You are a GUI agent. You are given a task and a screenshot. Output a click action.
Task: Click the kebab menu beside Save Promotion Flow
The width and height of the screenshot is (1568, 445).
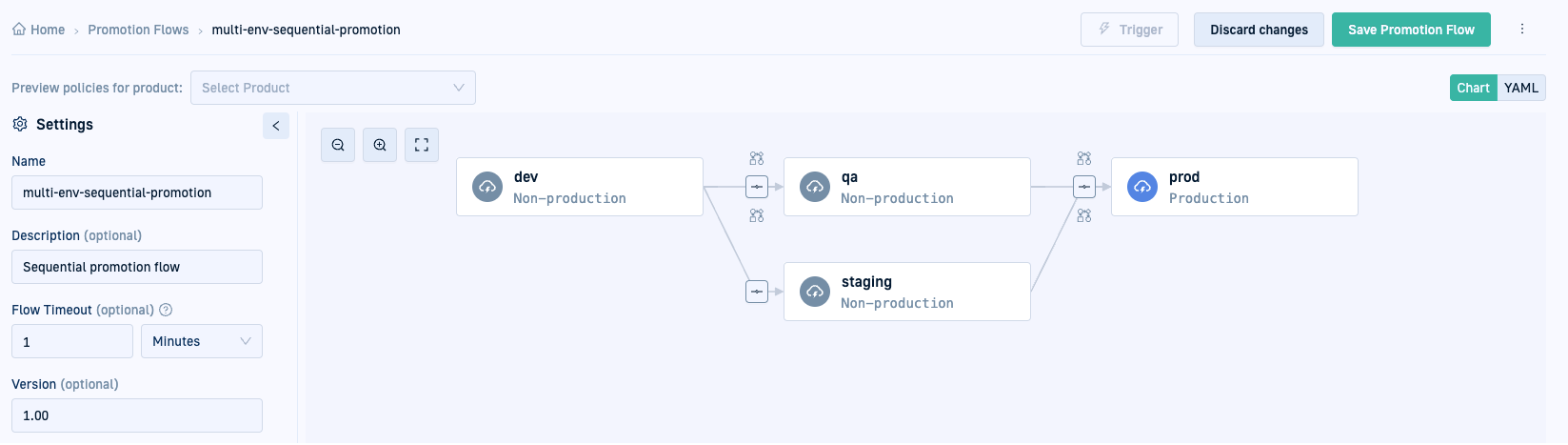coord(1522,30)
